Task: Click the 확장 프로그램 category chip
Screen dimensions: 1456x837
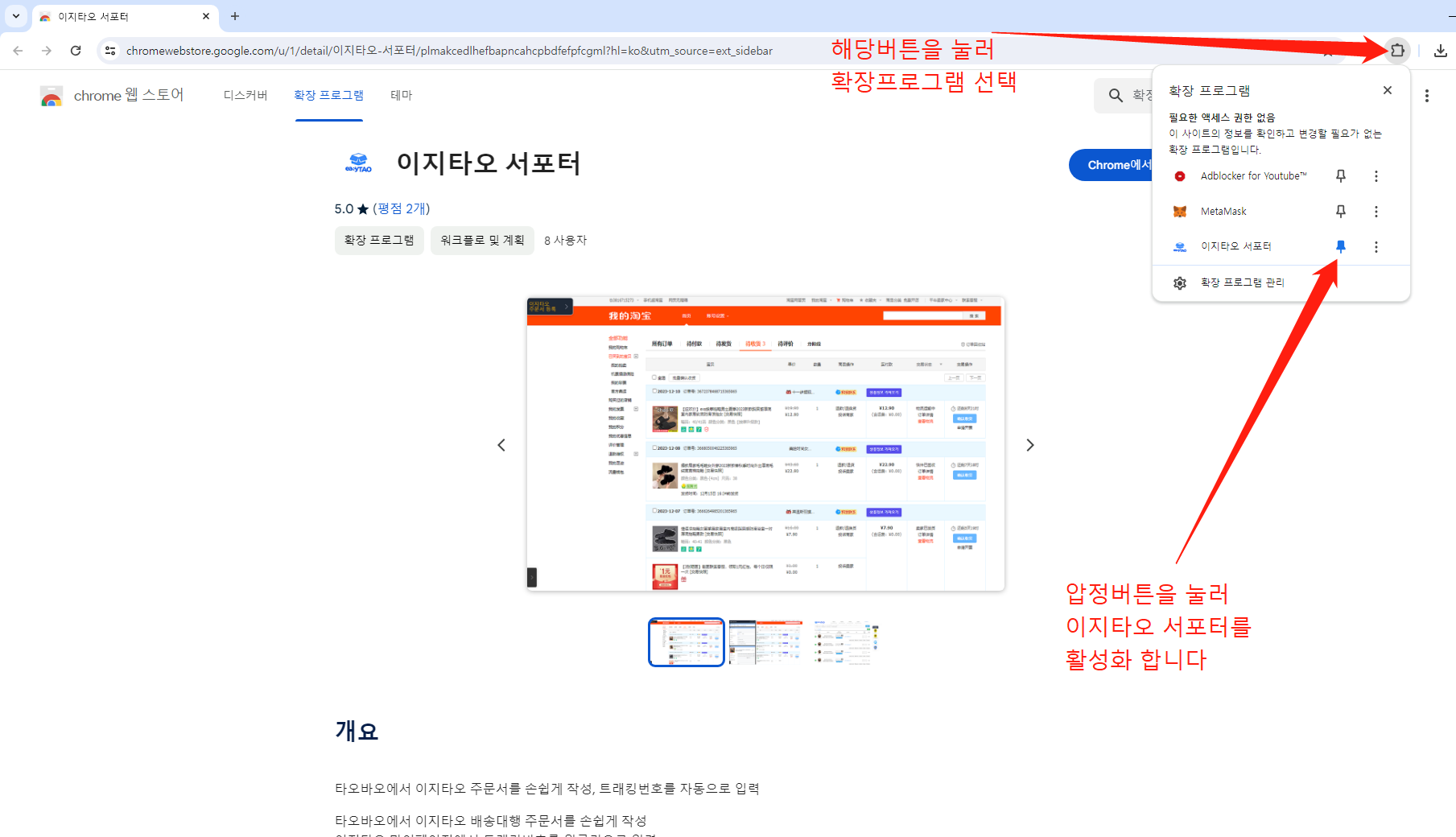Action: pyautogui.click(x=379, y=241)
